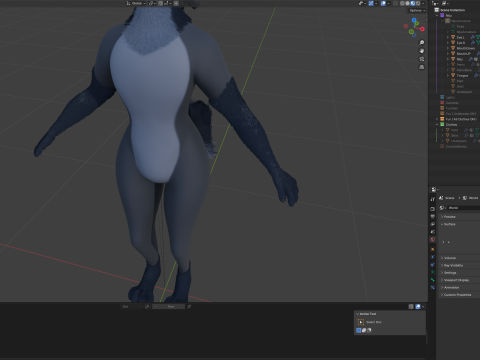Open the Global transform orientation dropdown
Screen dimensions: 480x360
pos(136,3)
